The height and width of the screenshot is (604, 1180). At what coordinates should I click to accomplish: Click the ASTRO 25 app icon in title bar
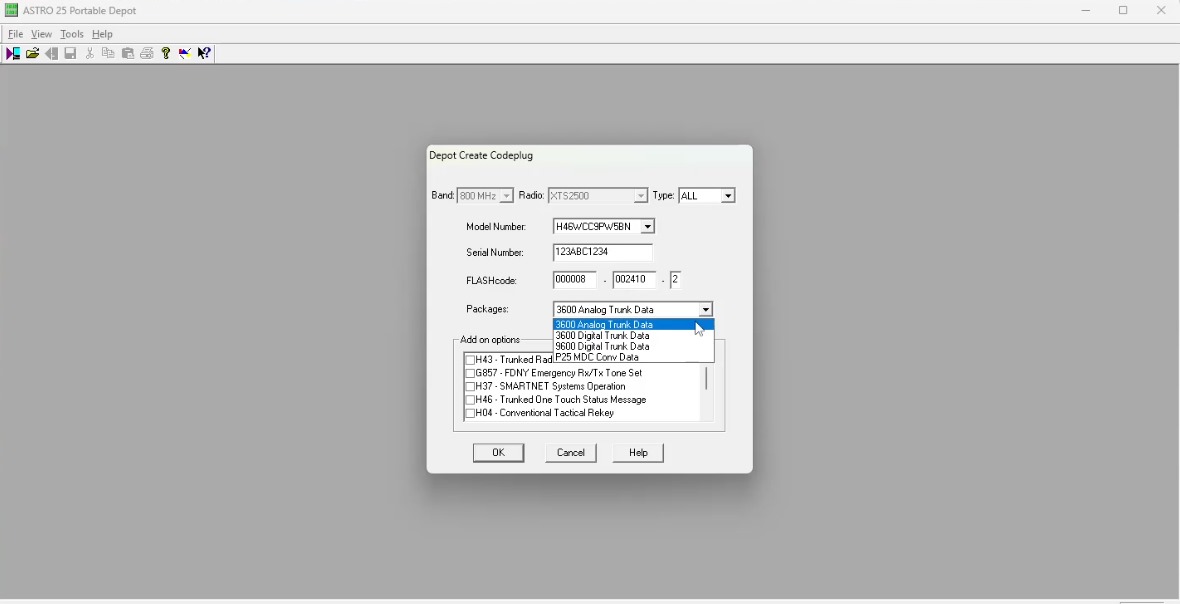tap(11, 11)
